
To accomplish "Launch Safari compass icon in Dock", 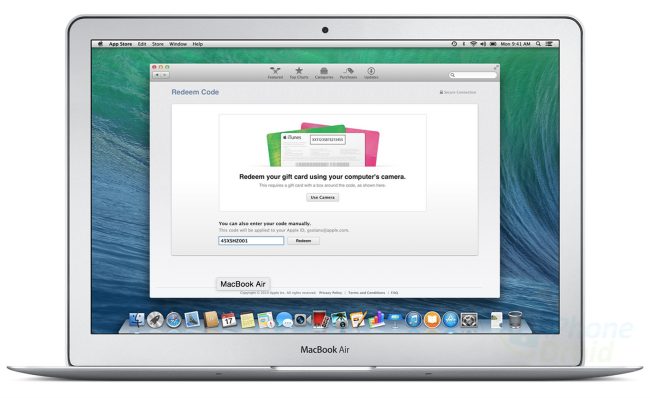I will click(x=174, y=320).
